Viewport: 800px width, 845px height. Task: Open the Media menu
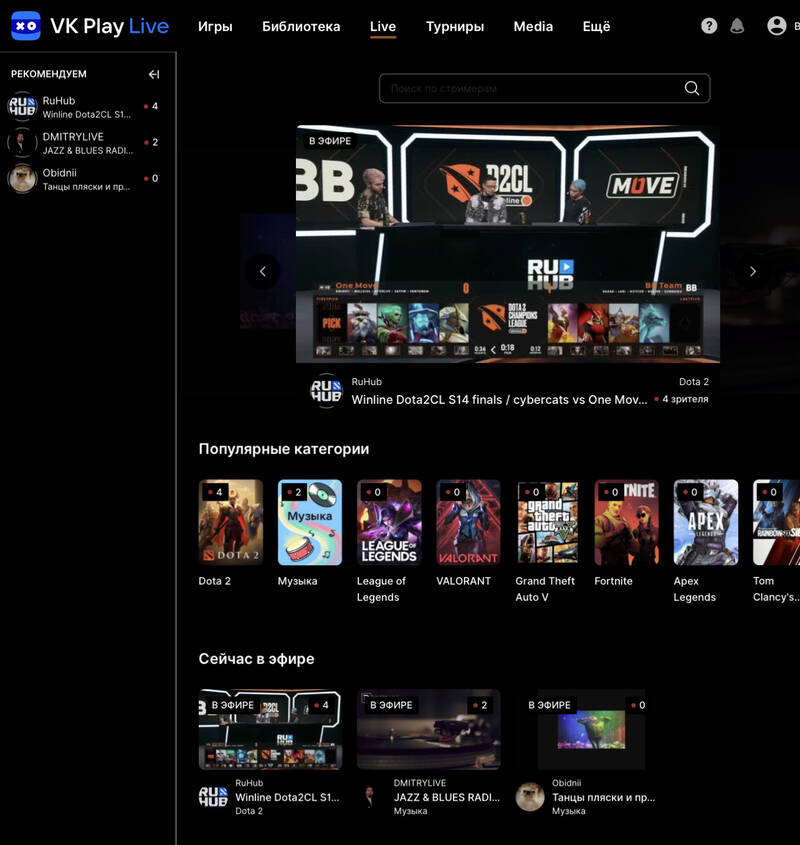(533, 26)
